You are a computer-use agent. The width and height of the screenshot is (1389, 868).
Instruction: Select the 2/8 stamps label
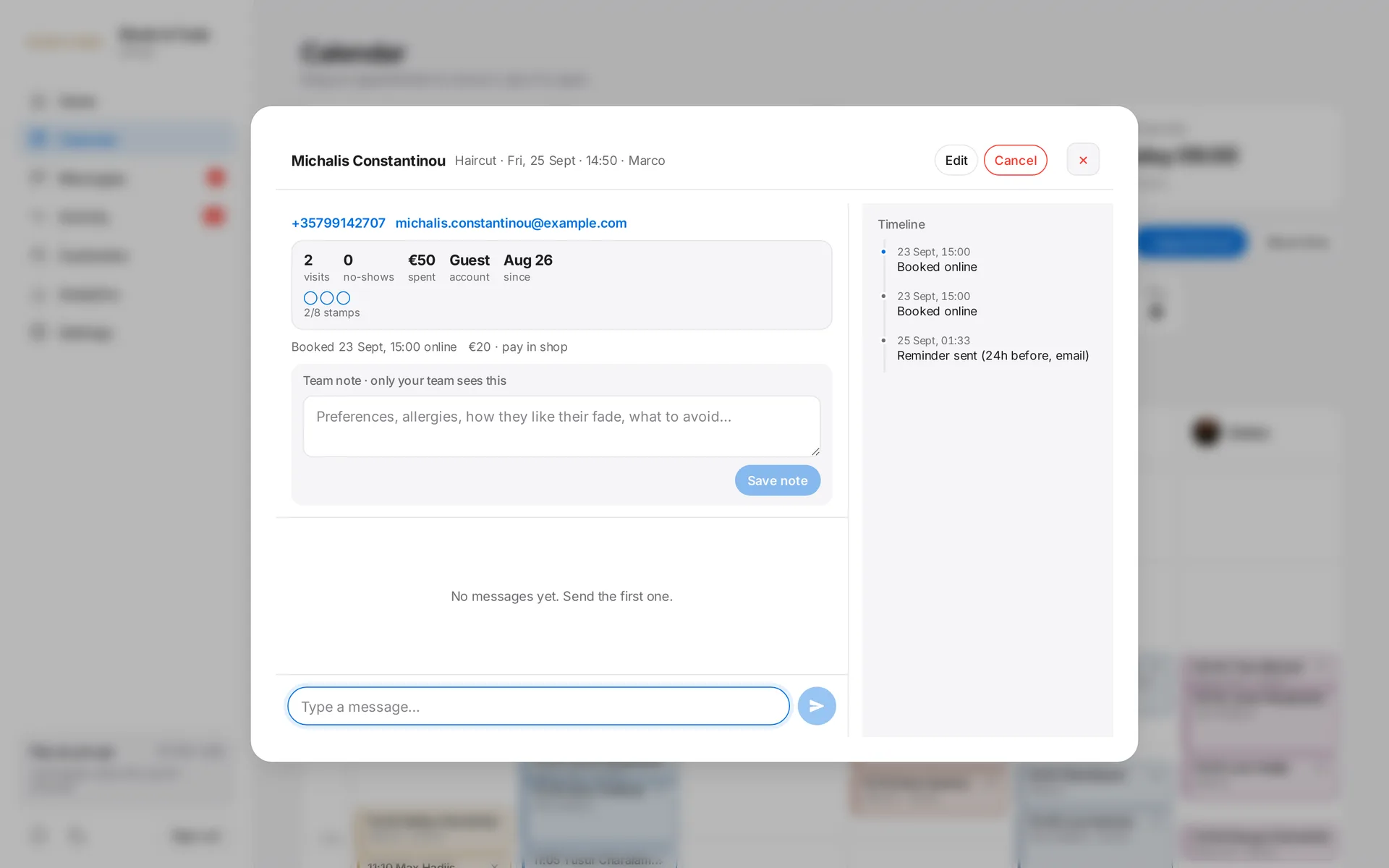(331, 312)
